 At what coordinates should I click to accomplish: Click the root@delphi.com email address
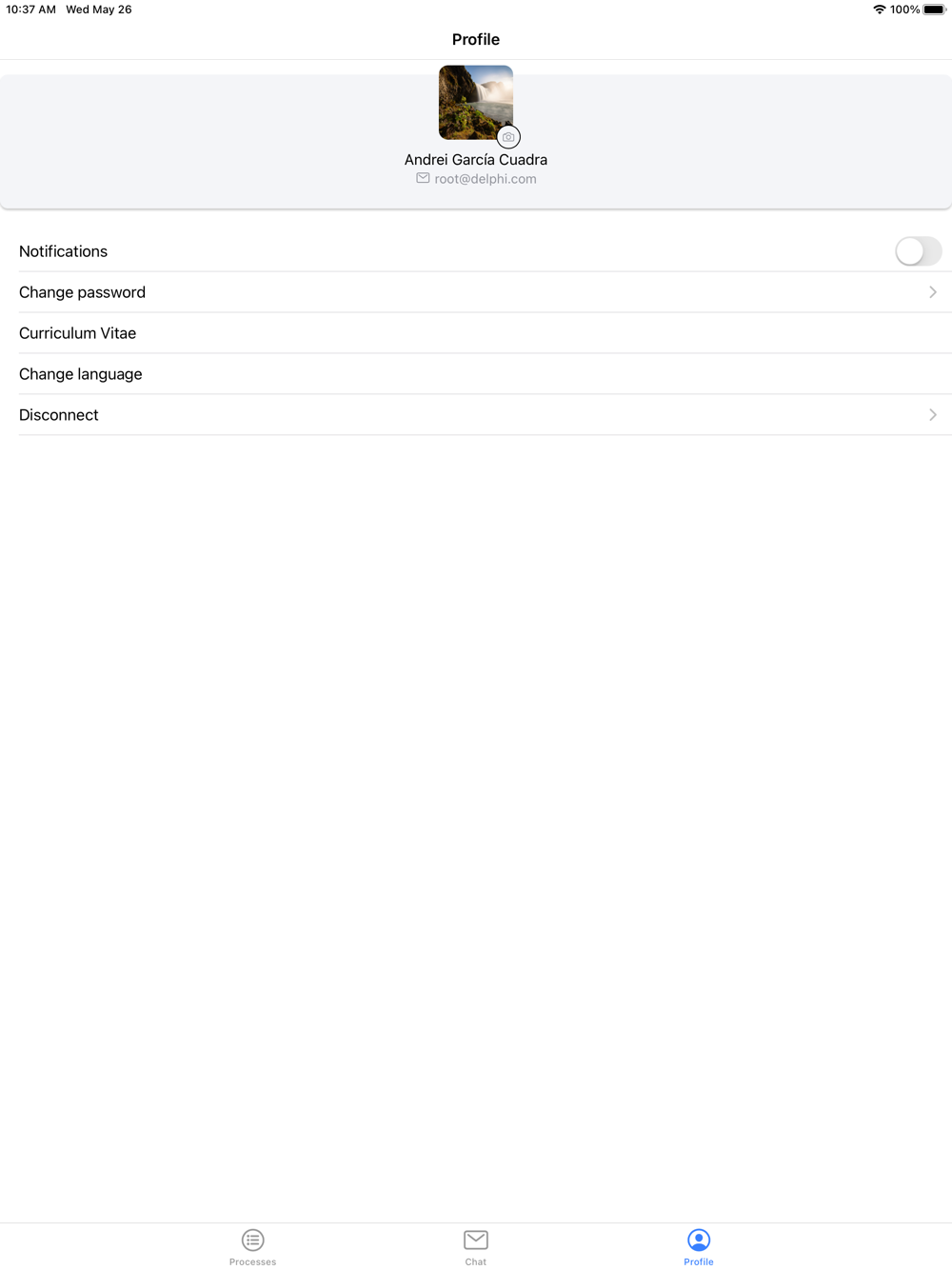(x=486, y=179)
